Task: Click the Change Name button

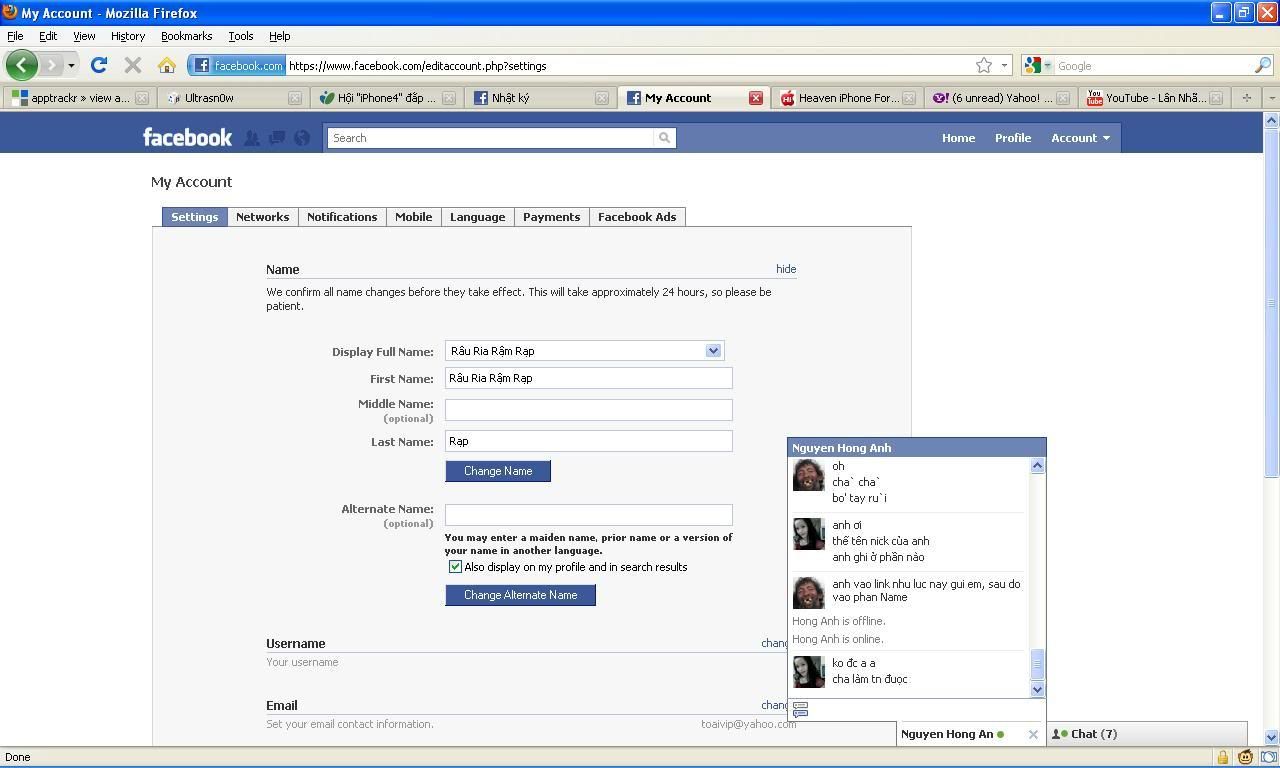Action: [x=498, y=471]
